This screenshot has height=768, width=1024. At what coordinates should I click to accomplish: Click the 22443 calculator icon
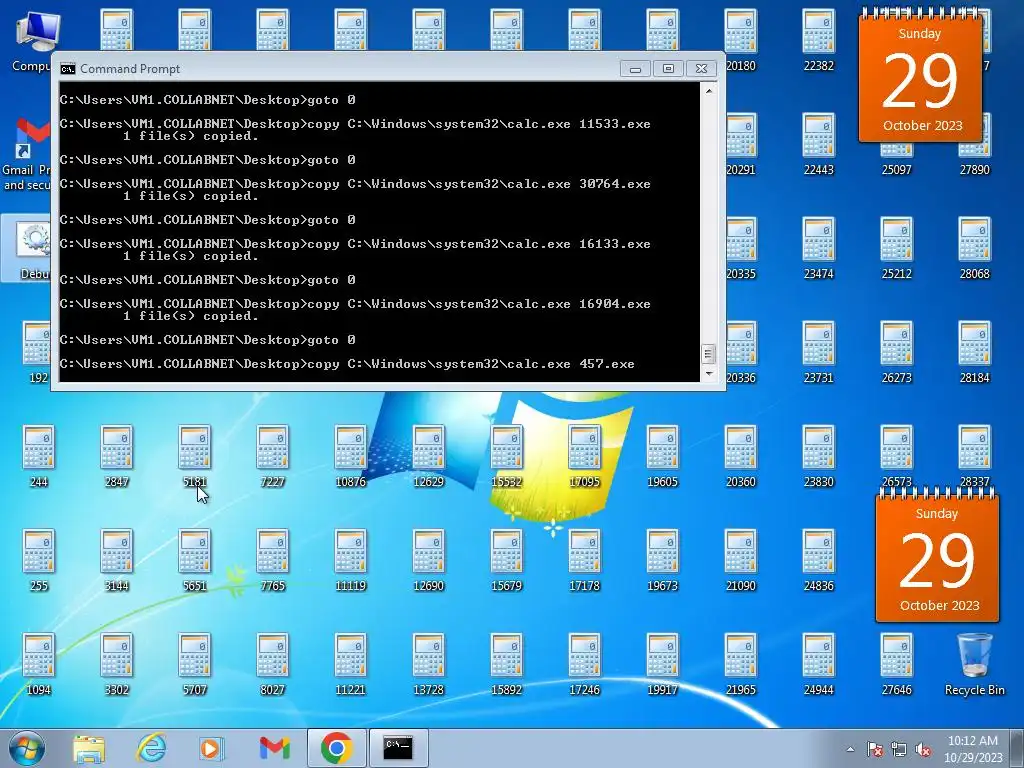coord(818,144)
